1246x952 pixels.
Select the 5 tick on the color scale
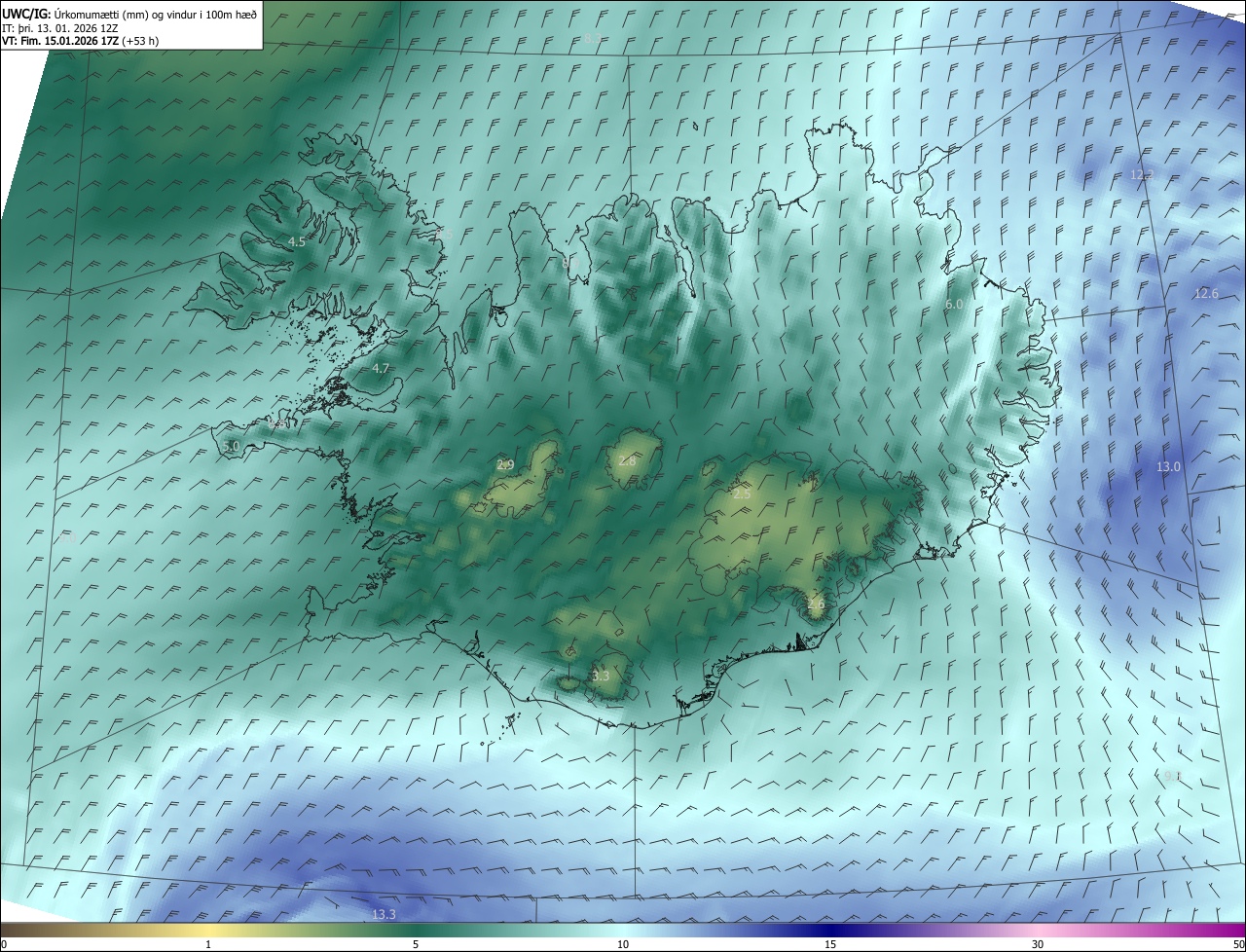(x=416, y=945)
